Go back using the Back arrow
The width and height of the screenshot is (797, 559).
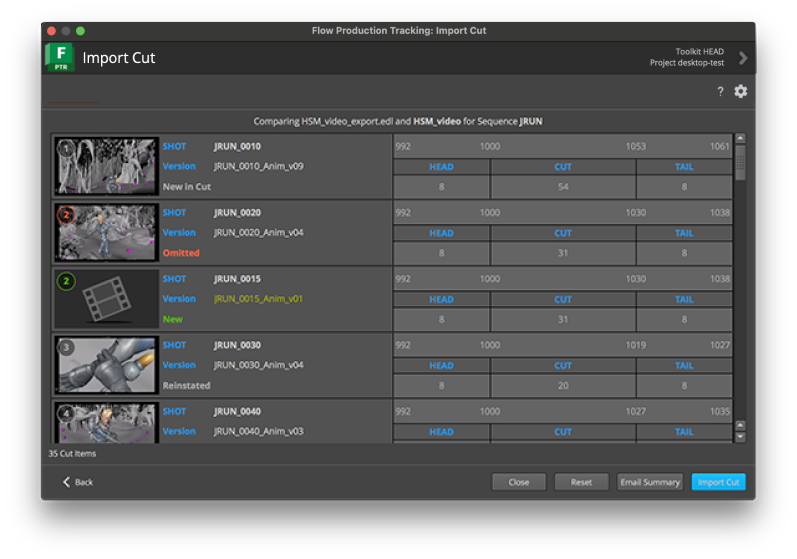click(78, 482)
